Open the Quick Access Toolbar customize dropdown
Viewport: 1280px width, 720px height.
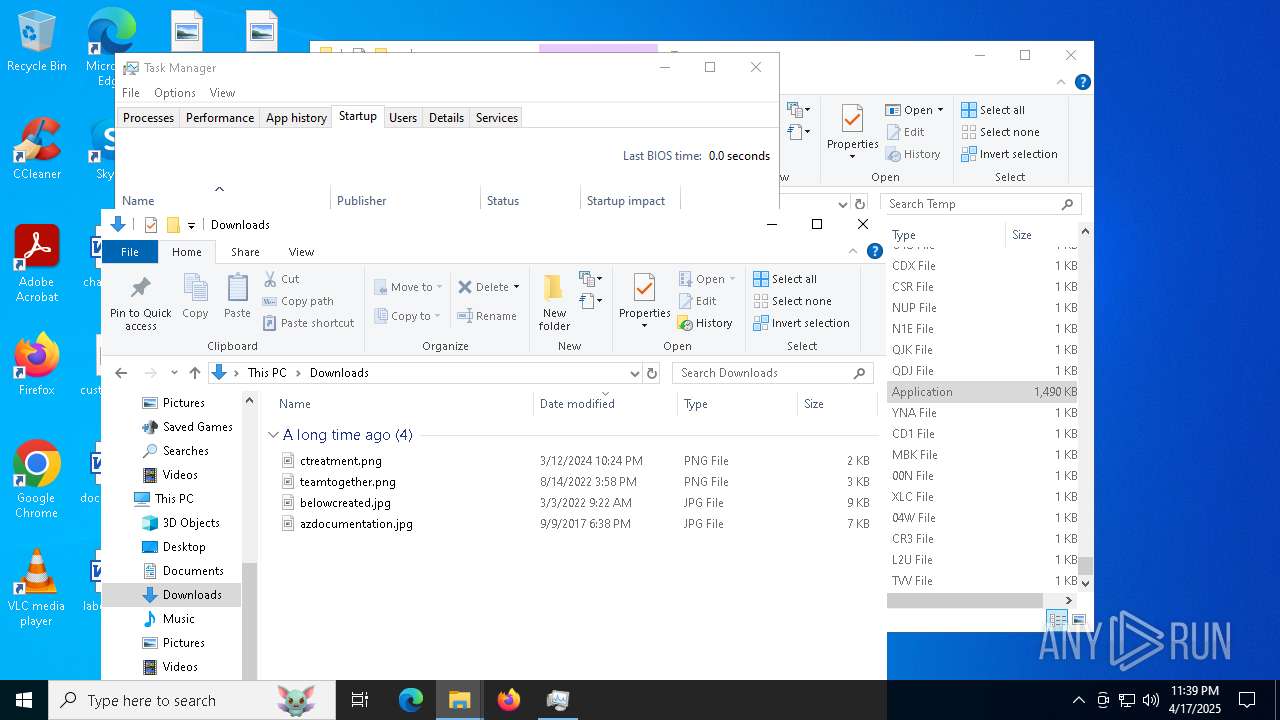click(191, 225)
